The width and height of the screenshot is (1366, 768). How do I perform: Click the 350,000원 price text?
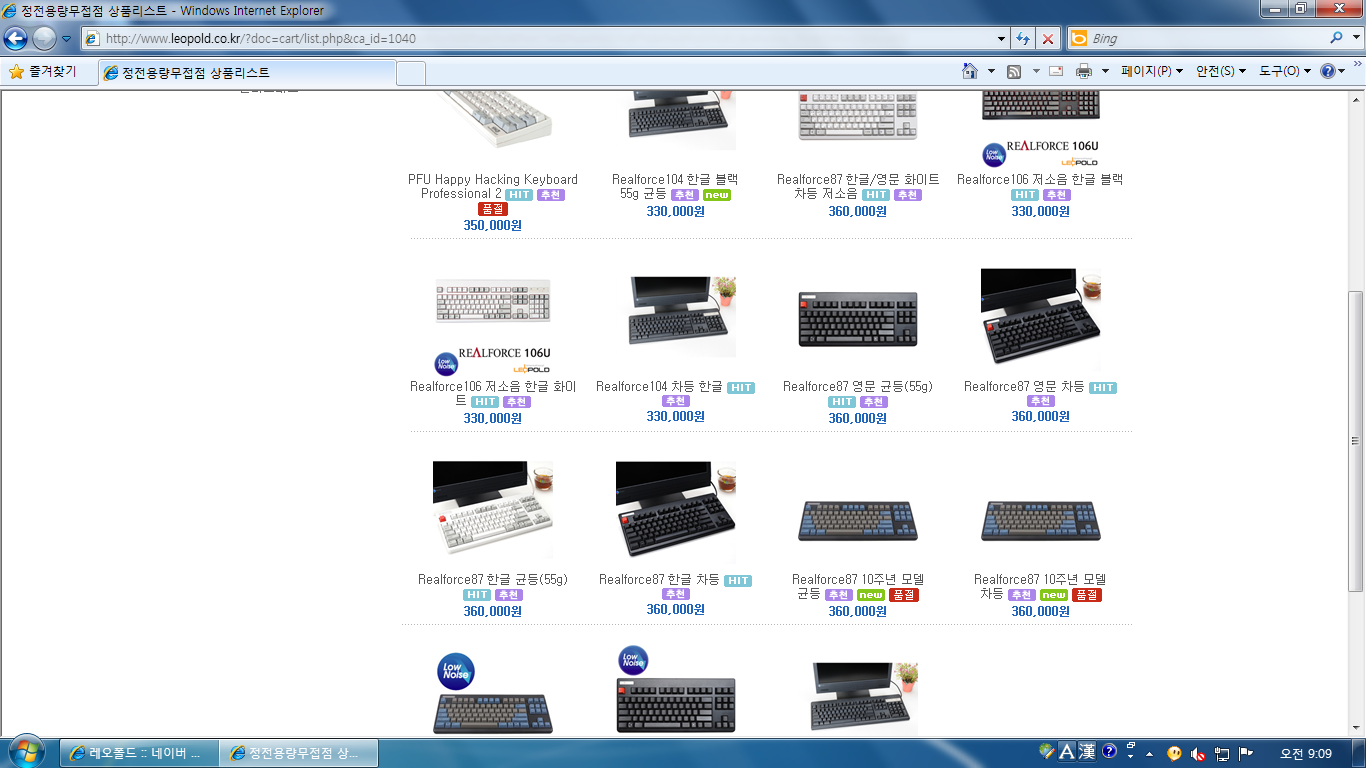click(x=492, y=225)
